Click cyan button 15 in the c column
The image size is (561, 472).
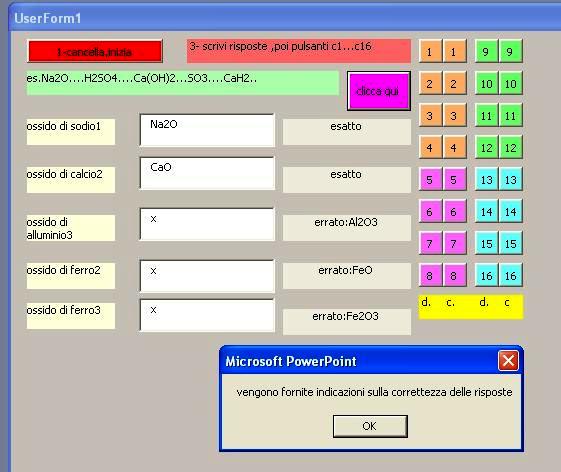tap(511, 243)
